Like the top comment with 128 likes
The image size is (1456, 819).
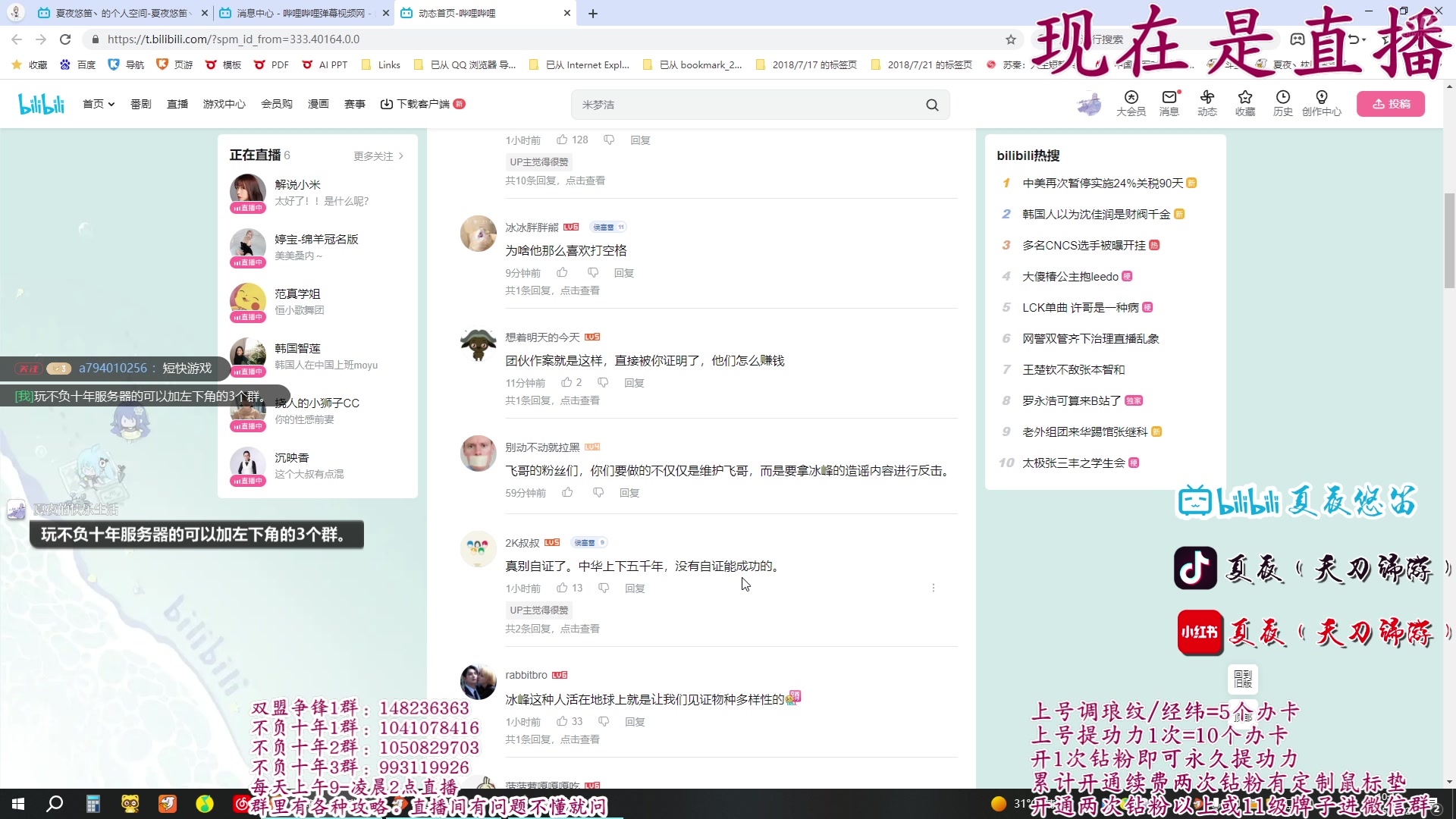(x=573, y=140)
